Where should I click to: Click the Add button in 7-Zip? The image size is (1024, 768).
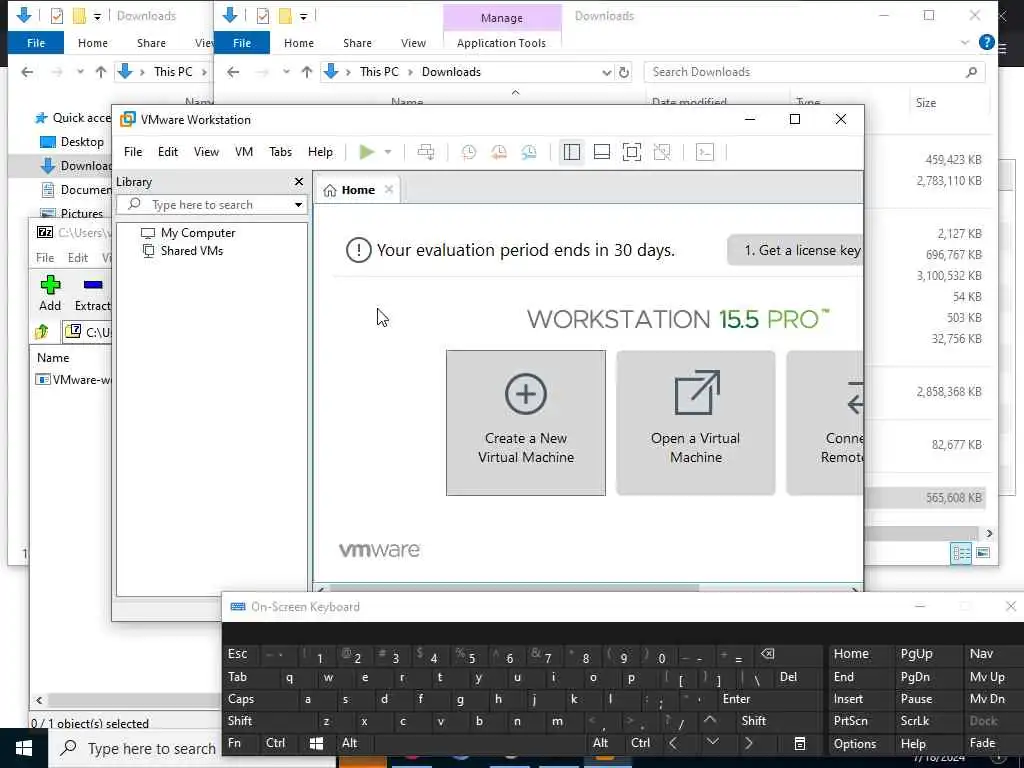(x=50, y=293)
